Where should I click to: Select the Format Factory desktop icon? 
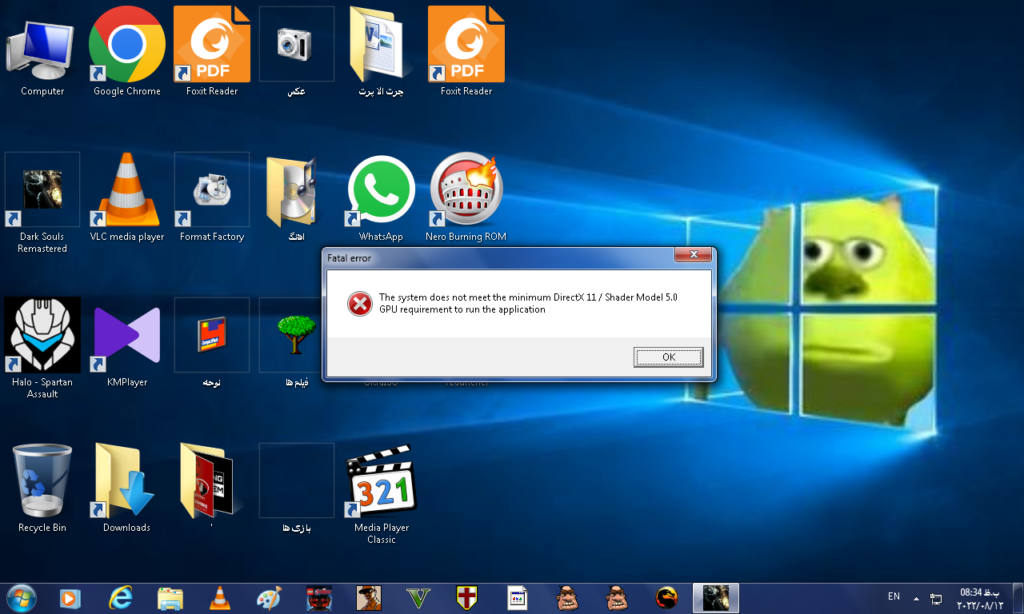pos(212,192)
